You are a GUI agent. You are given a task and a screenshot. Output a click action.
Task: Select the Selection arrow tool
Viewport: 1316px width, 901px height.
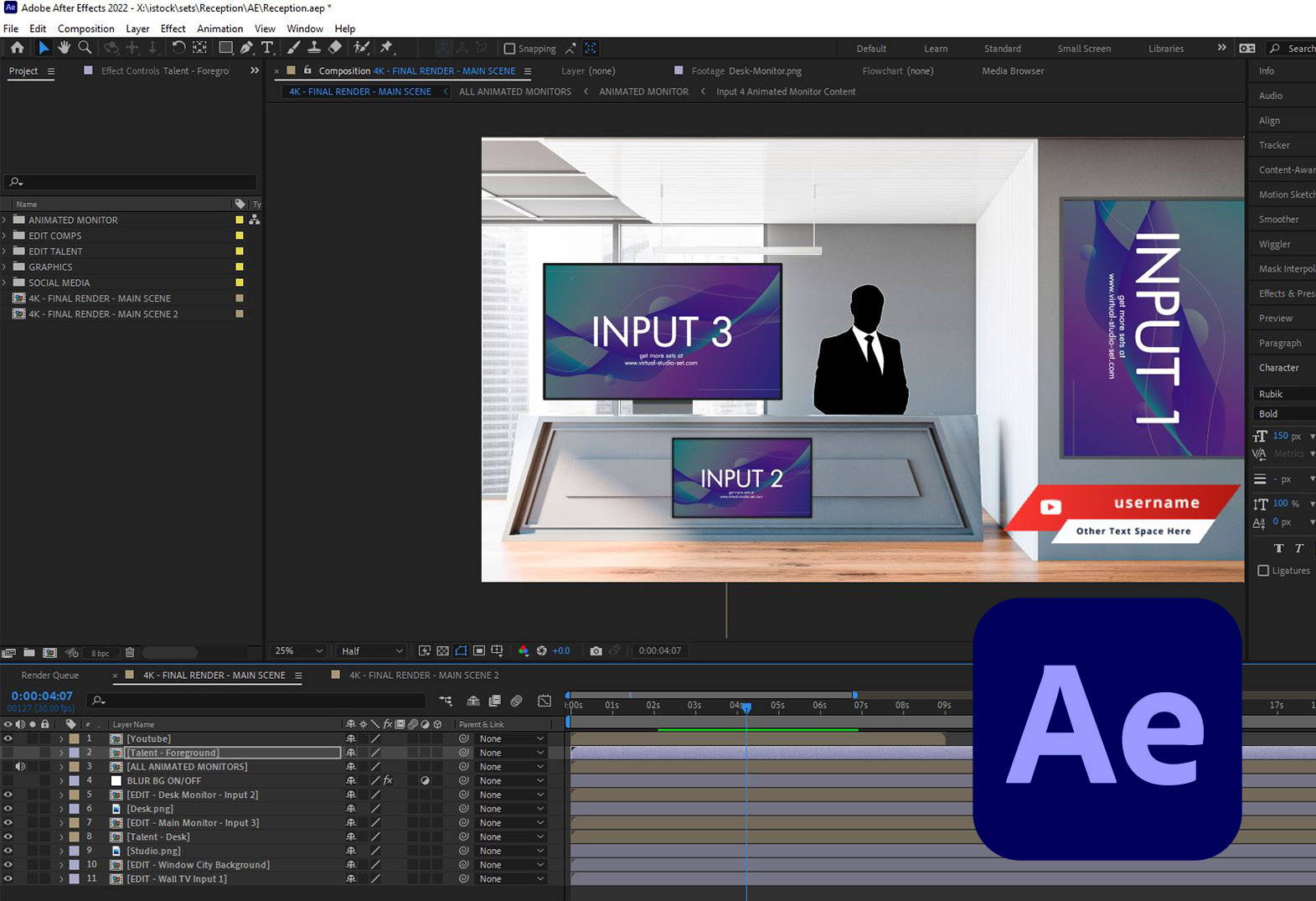(x=44, y=48)
